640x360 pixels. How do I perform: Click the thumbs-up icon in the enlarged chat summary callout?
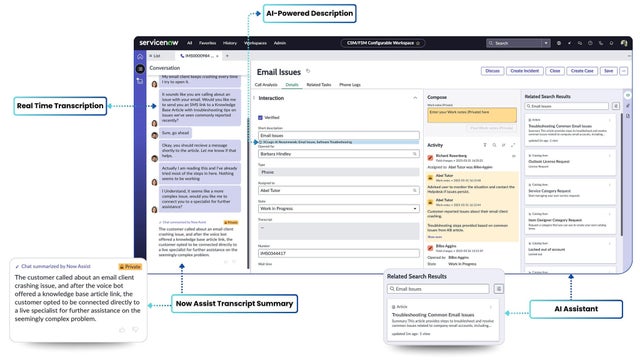122,329
